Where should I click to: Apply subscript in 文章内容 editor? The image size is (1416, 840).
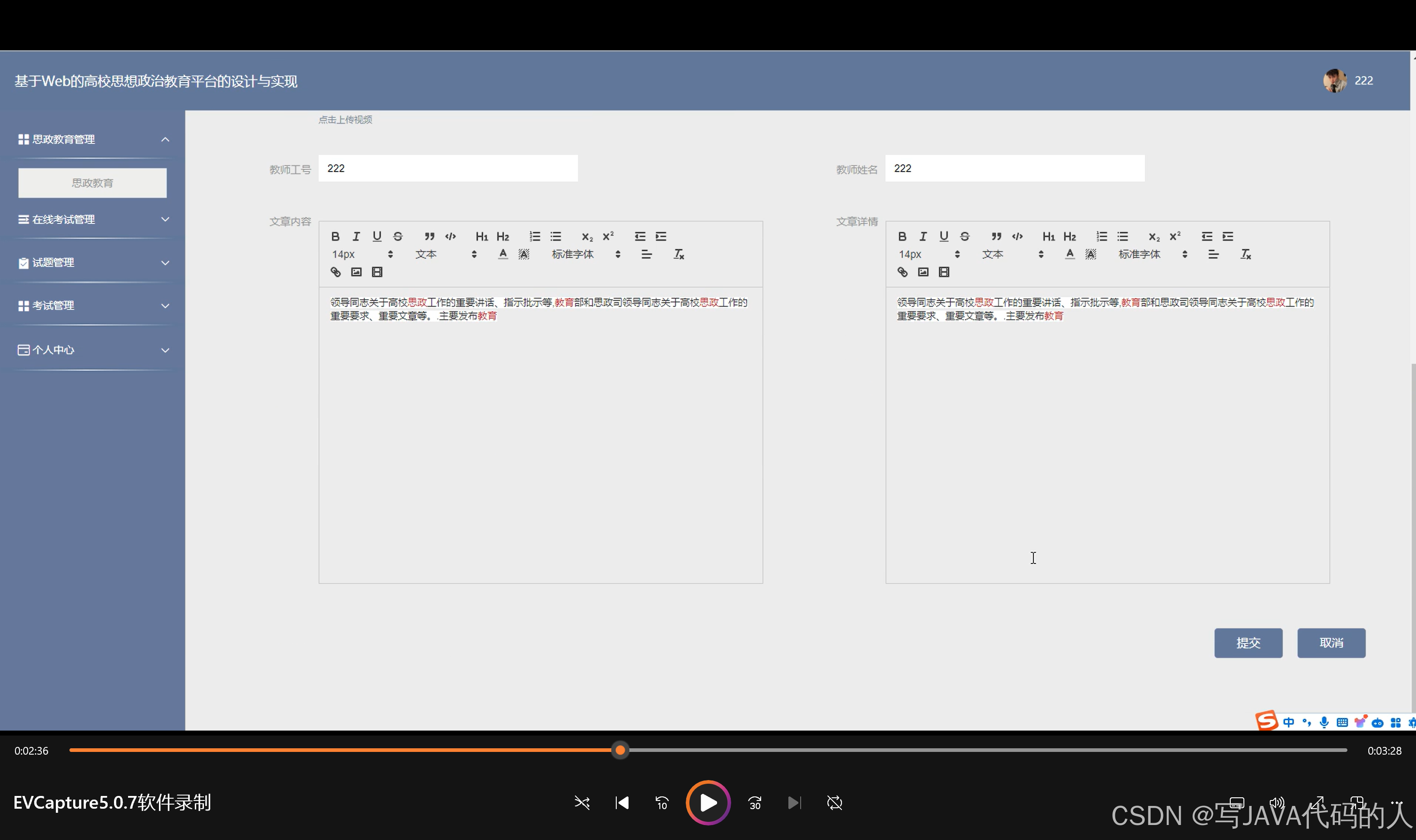pos(587,237)
